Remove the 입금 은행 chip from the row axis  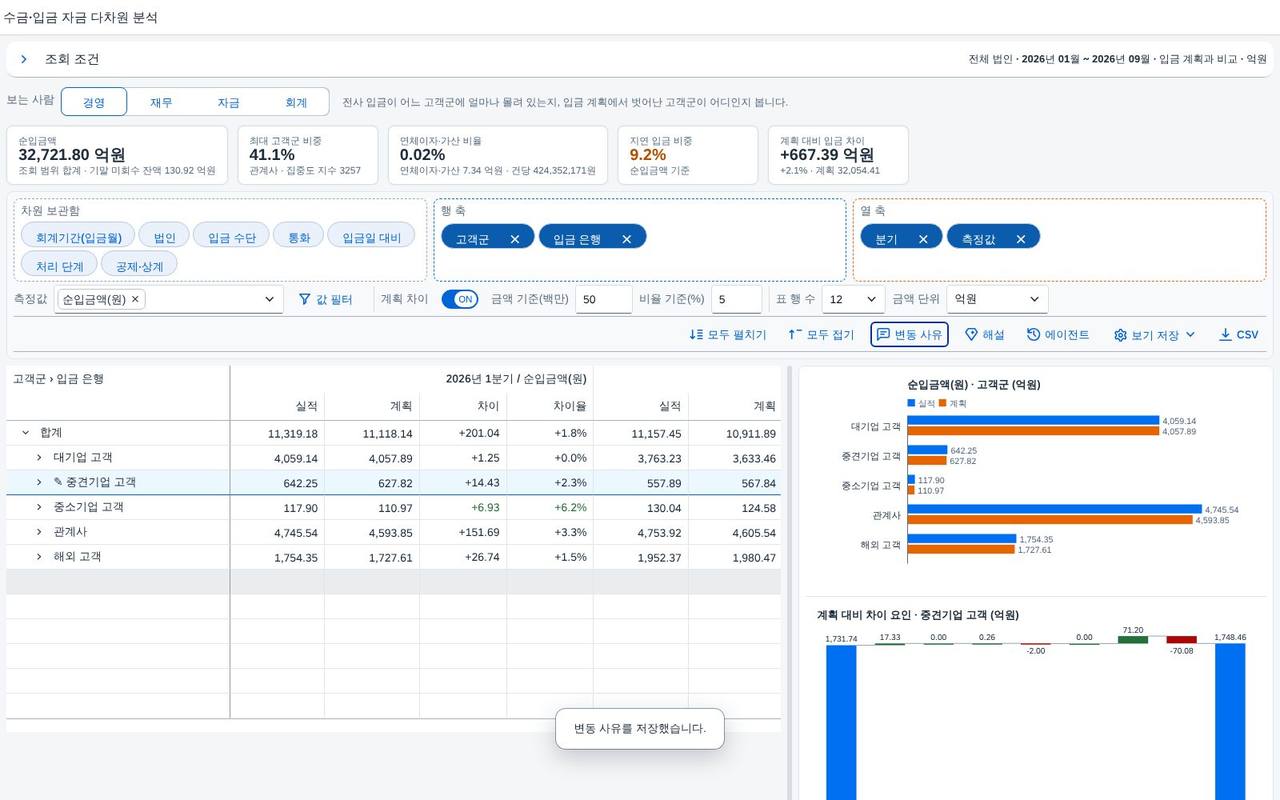[627, 239]
